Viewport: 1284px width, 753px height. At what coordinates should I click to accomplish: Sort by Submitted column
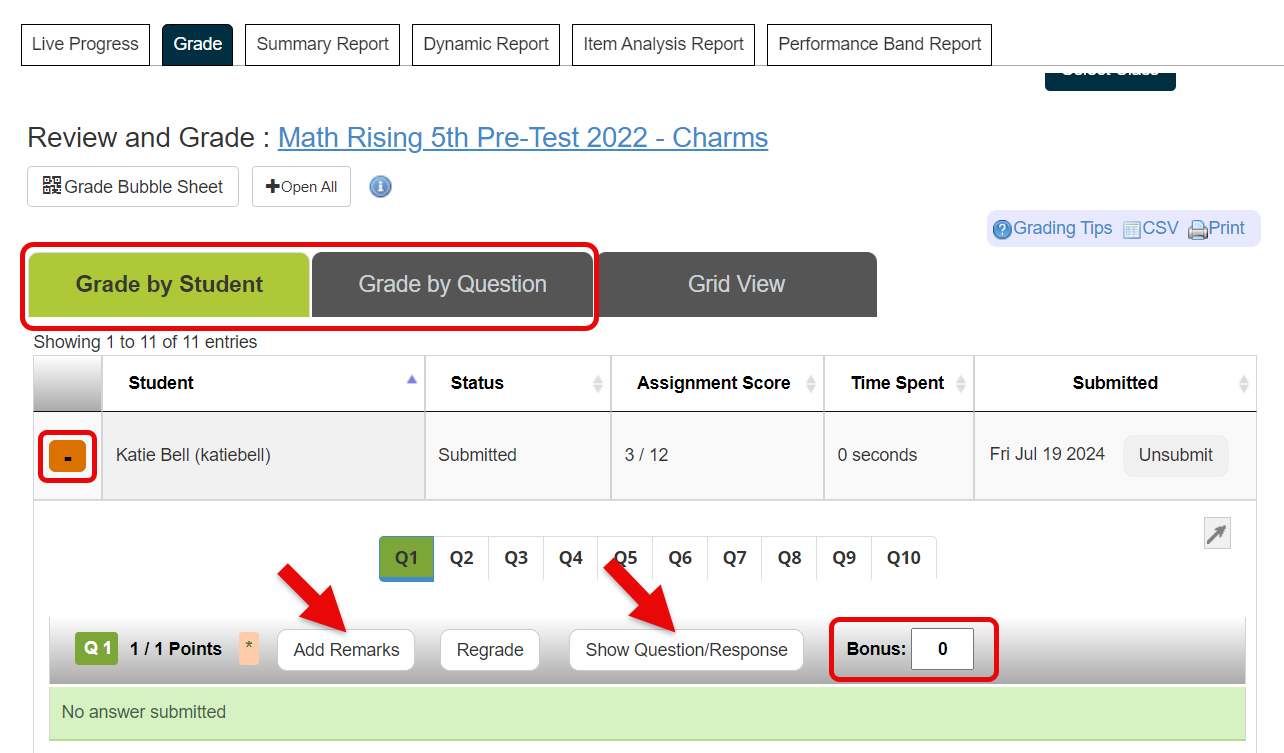[x=1115, y=383]
